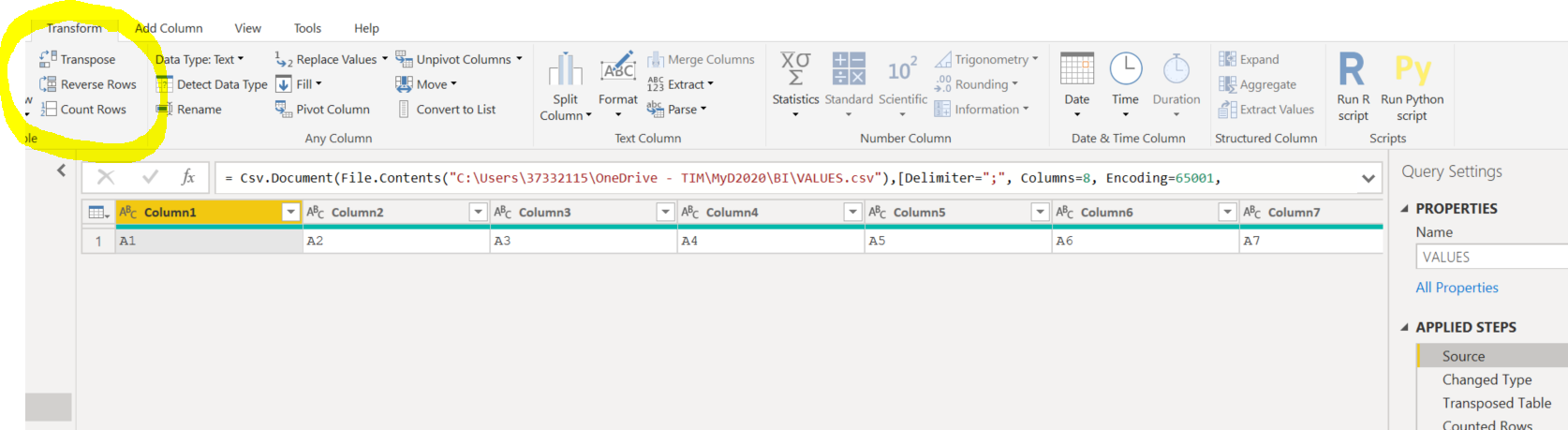Click the Unpivot Columns icon
Image resolution: width=1568 pixels, height=430 pixels.
[404, 59]
